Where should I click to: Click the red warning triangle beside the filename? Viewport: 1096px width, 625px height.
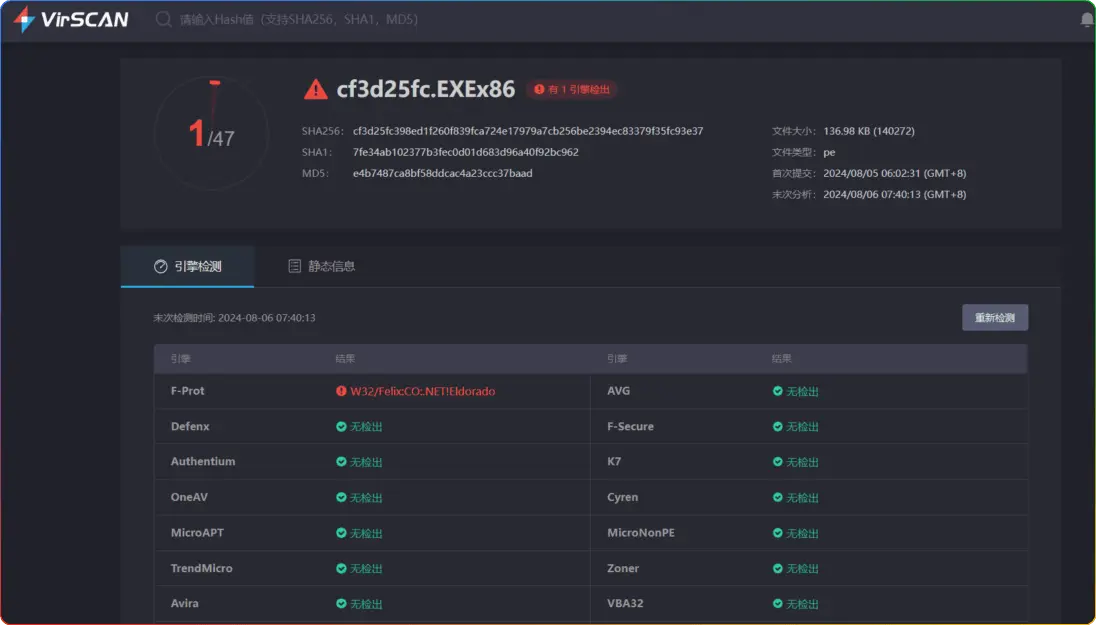tap(316, 89)
